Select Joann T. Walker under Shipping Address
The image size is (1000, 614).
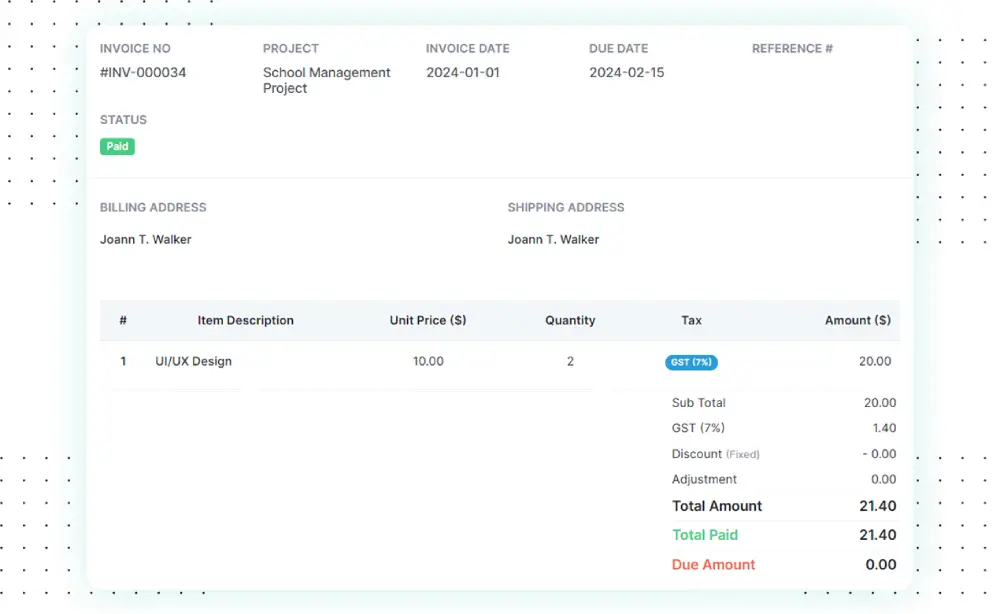coord(553,239)
